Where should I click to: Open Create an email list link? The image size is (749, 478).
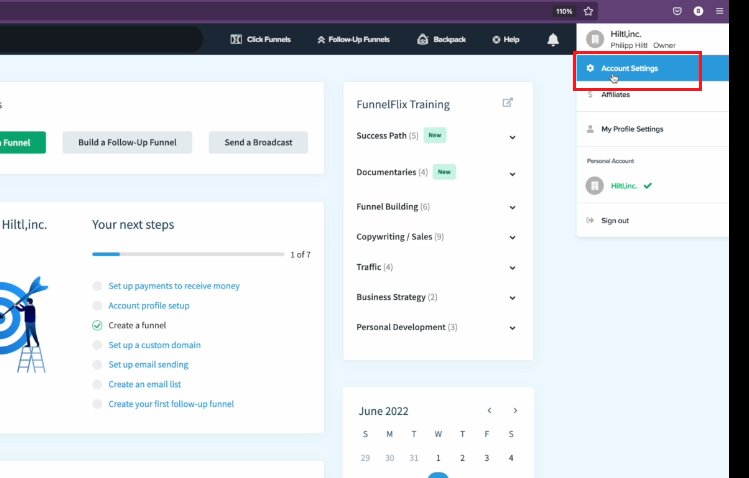point(145,384)
